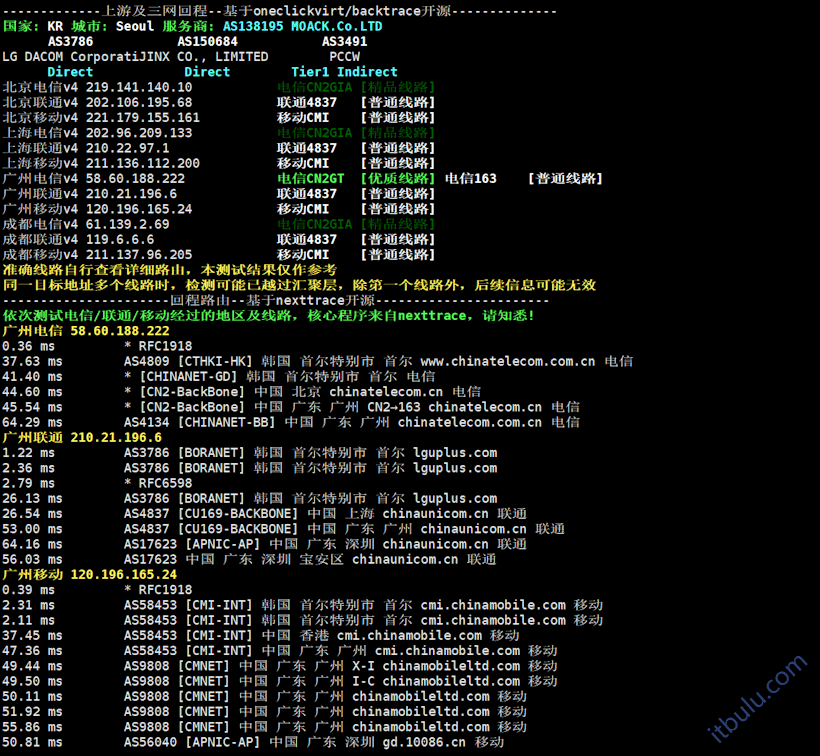Image resolution: width=820 pixels, height=756 pixels.
Task: Click the 广州移动 120.196.165.24 trace heading
Action: click(89, 574)
